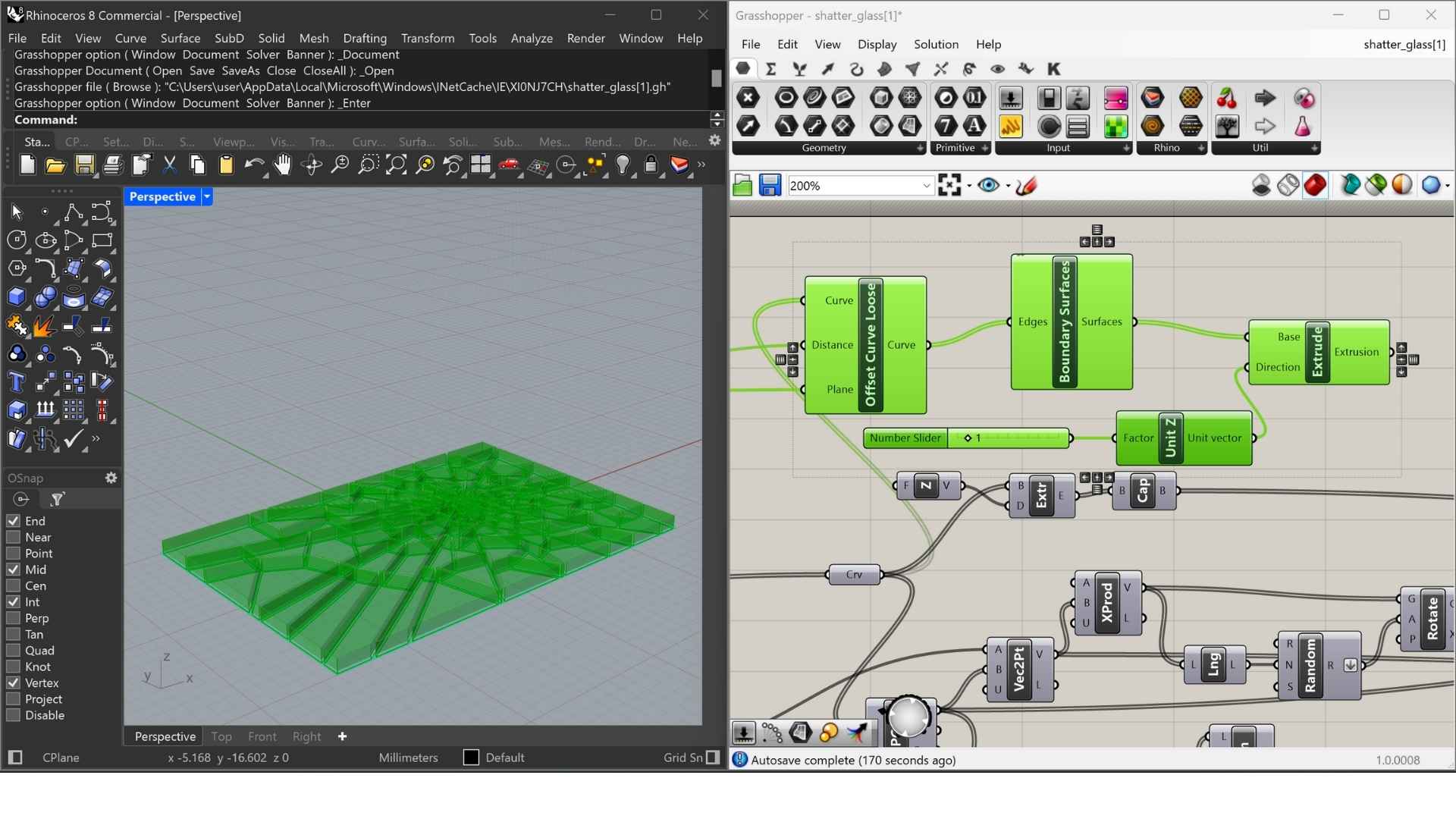Toggle the Mid osnap checkbox

pos(13,570)
